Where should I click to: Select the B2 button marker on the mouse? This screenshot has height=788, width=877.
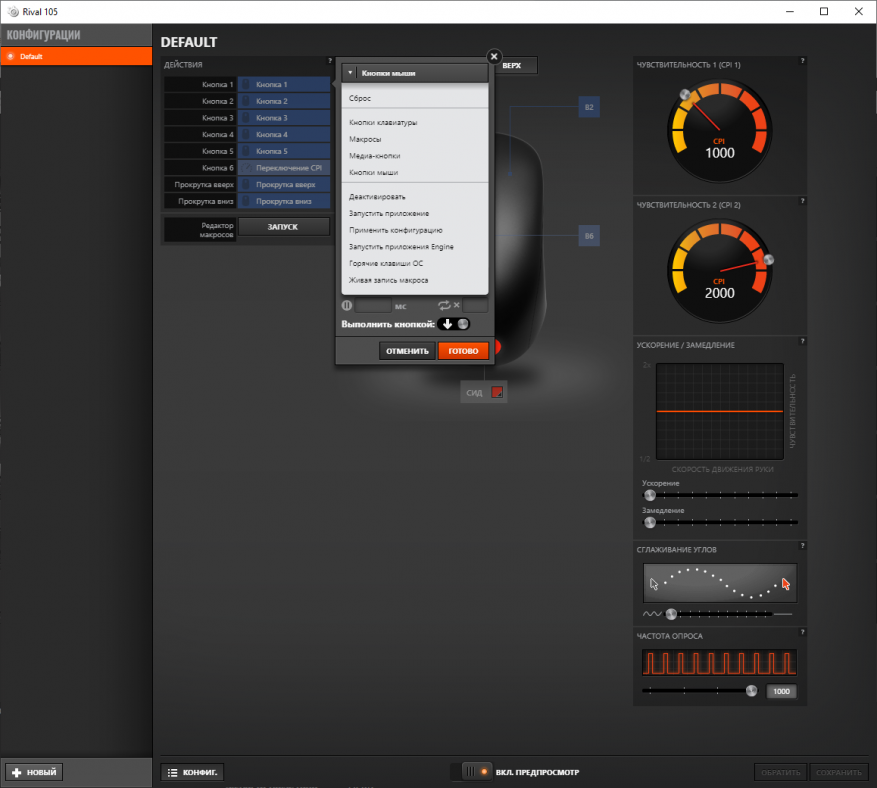point(589,107)
